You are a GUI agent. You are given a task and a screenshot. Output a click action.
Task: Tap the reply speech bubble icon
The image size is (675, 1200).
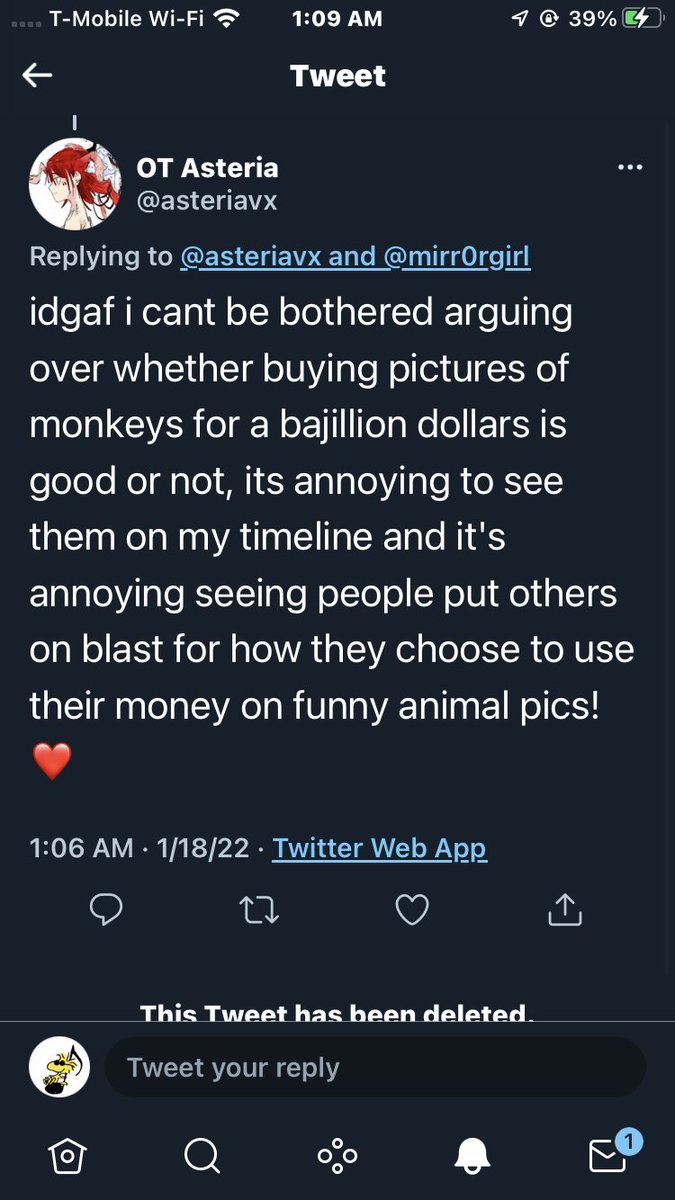[x=106, y=908]
